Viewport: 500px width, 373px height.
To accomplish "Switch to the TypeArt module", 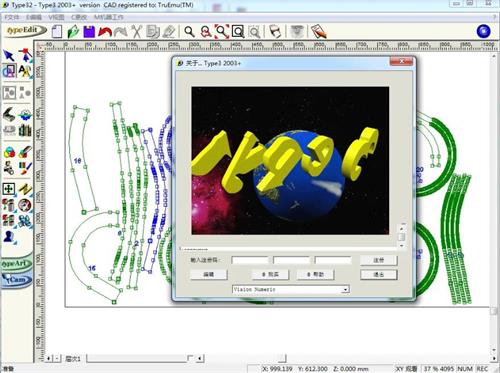I will tap(17, 263).
